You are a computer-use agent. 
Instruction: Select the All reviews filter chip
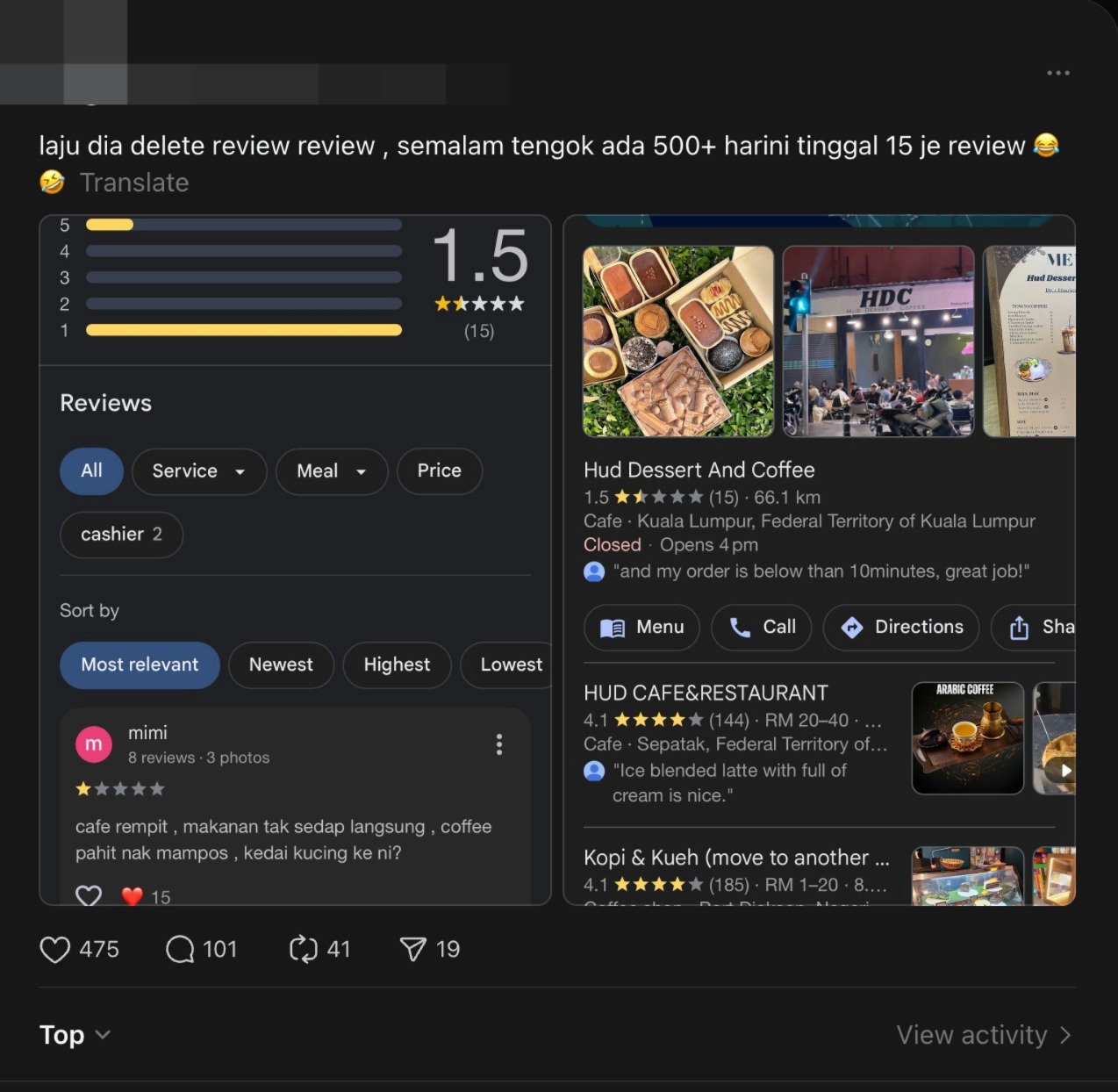pos(91,471)
